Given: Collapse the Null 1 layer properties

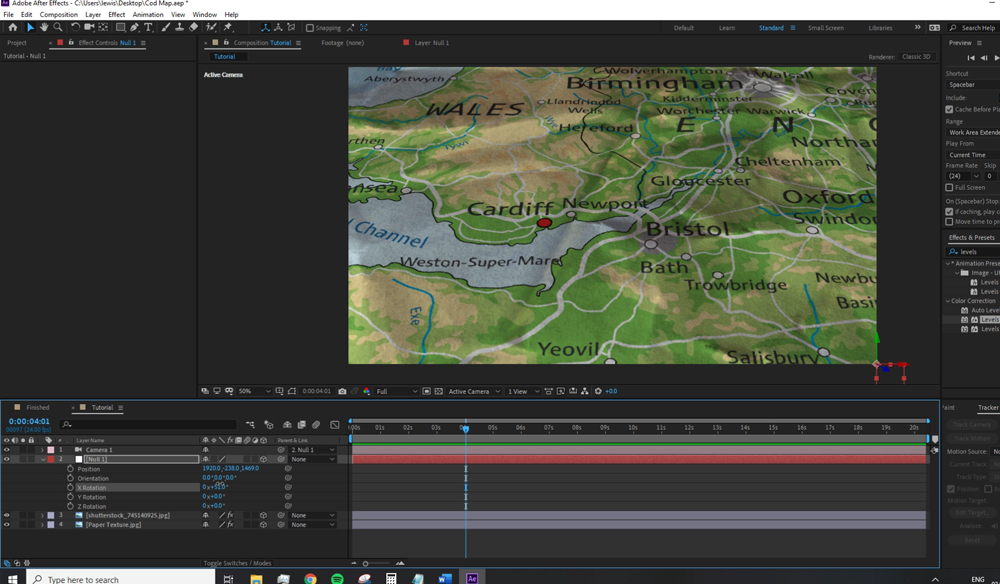Looking at the screenshot, I should (x=43, y=459).
